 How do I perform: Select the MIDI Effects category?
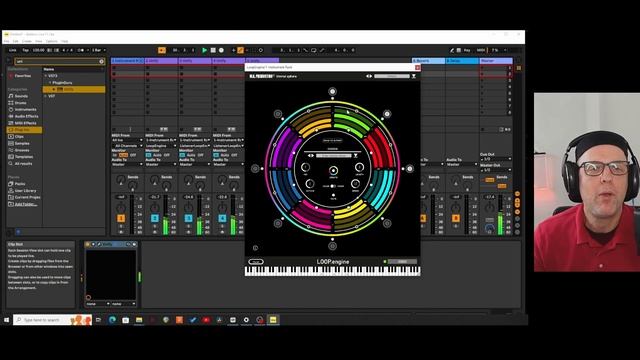(25, 123)
